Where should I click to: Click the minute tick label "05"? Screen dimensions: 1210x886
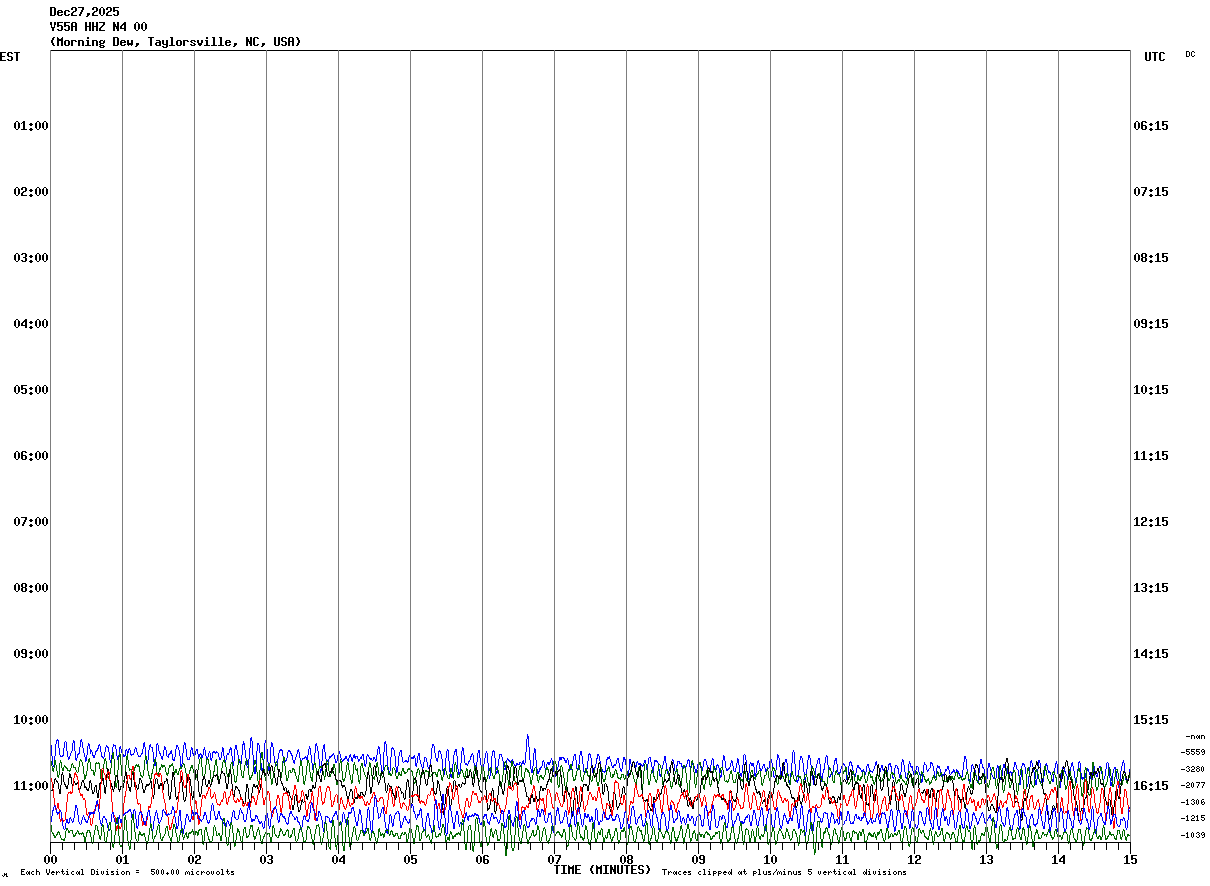(411, 860)
